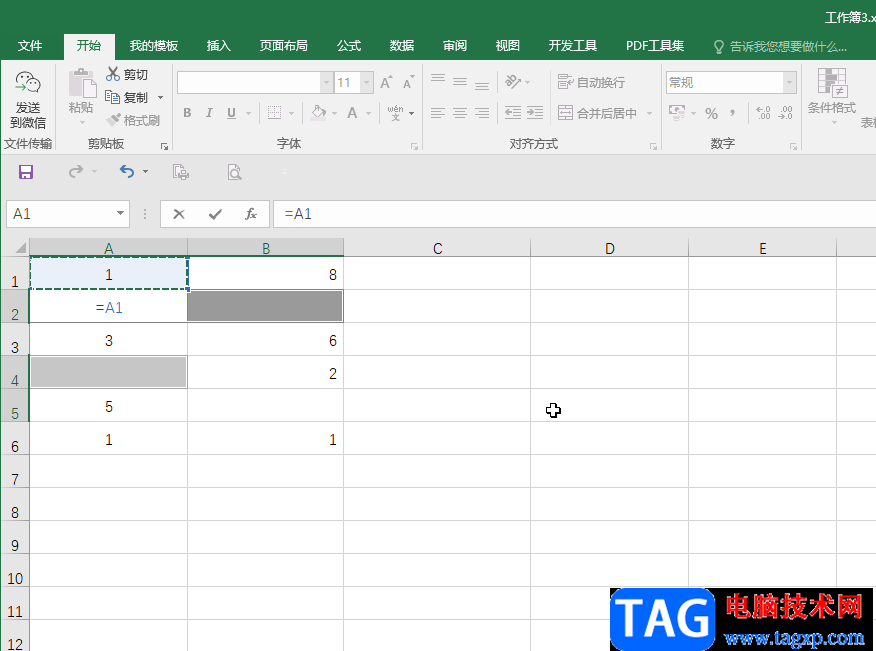Select column C header
Image resolution: width=876 pixels, height=651 pixels.
437,248
